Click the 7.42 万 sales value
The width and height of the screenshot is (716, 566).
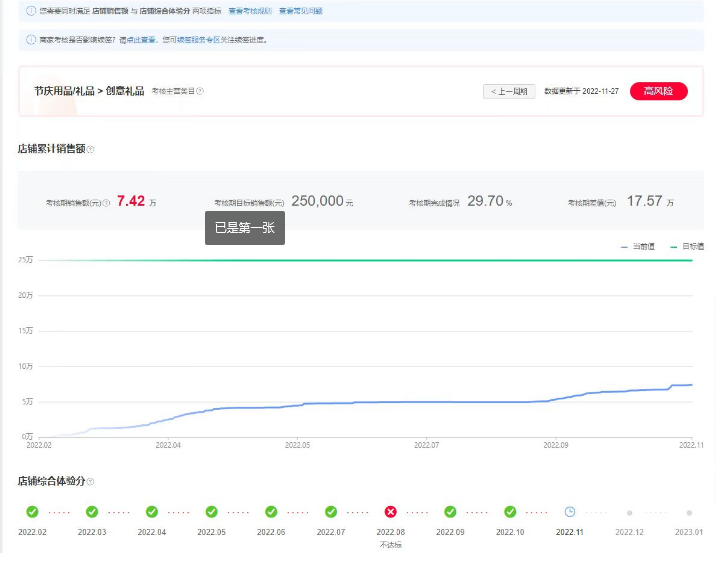coord(137,201)
